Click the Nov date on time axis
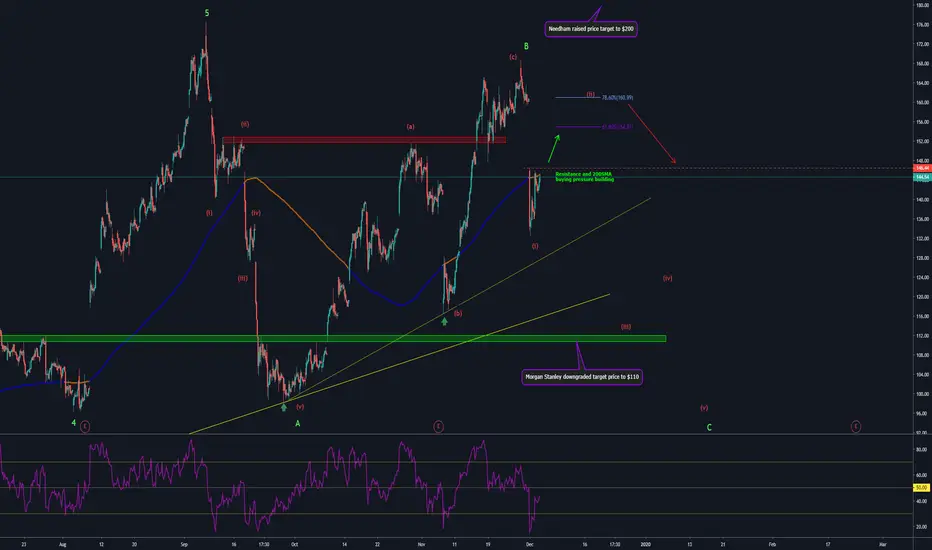The image size is (932, 550). coord(421,544)
